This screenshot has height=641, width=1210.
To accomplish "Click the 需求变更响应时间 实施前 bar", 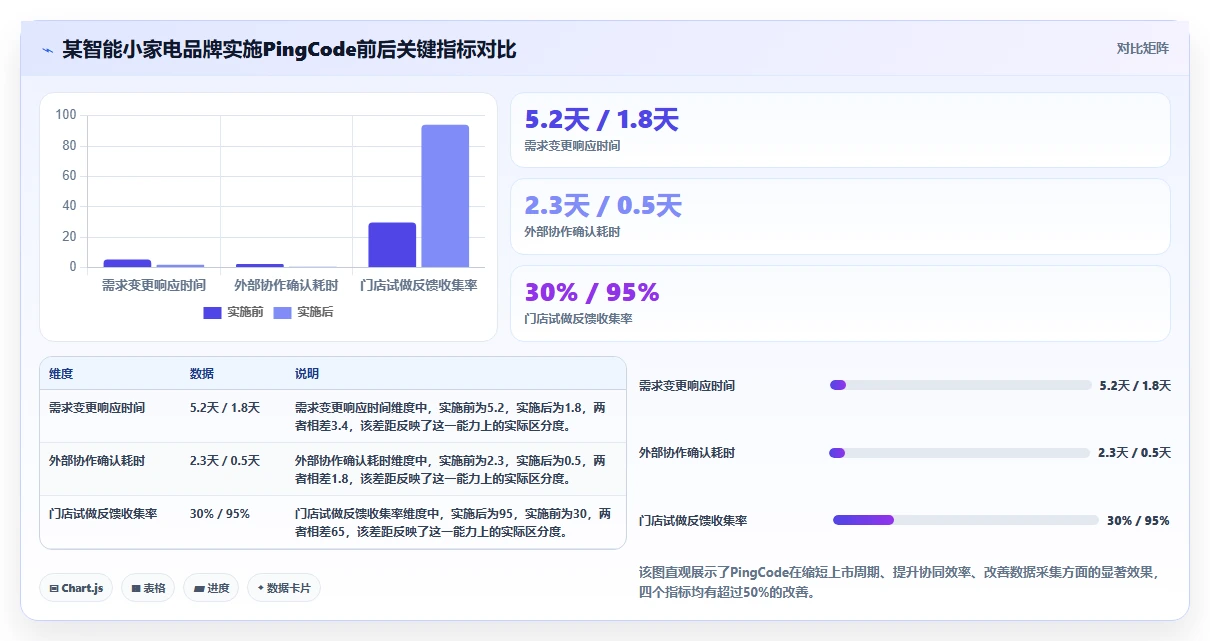I will [127, 263].
